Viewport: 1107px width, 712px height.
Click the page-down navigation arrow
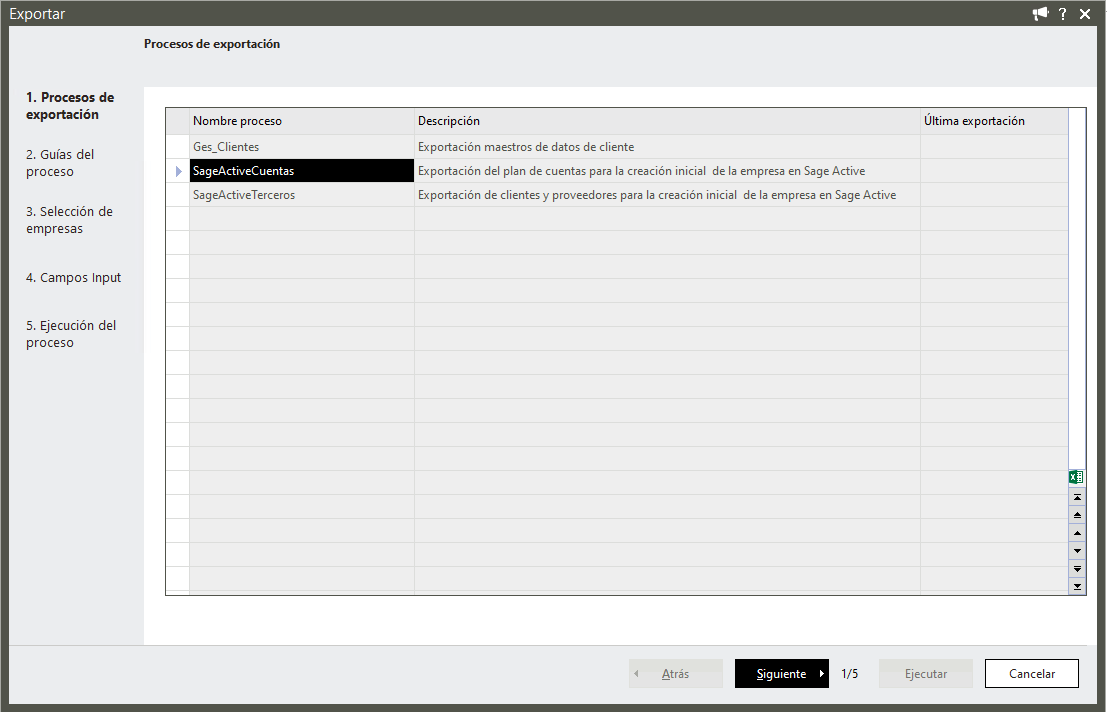click(1077, 568)
